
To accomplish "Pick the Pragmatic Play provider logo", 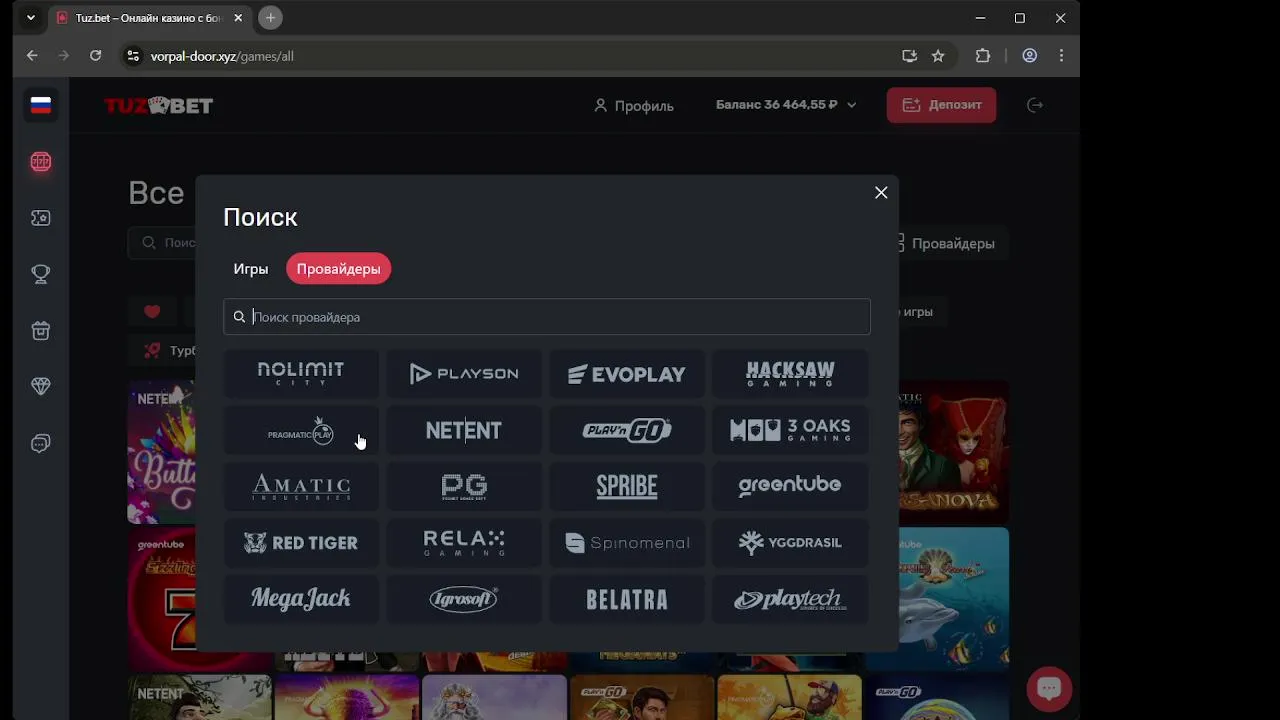I will pos(301,430).
